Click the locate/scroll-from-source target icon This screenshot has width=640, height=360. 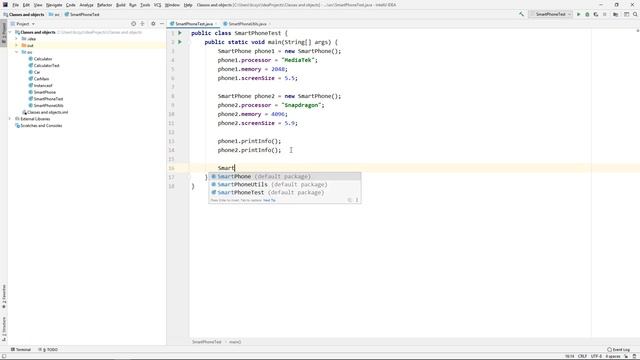point(133,24)
